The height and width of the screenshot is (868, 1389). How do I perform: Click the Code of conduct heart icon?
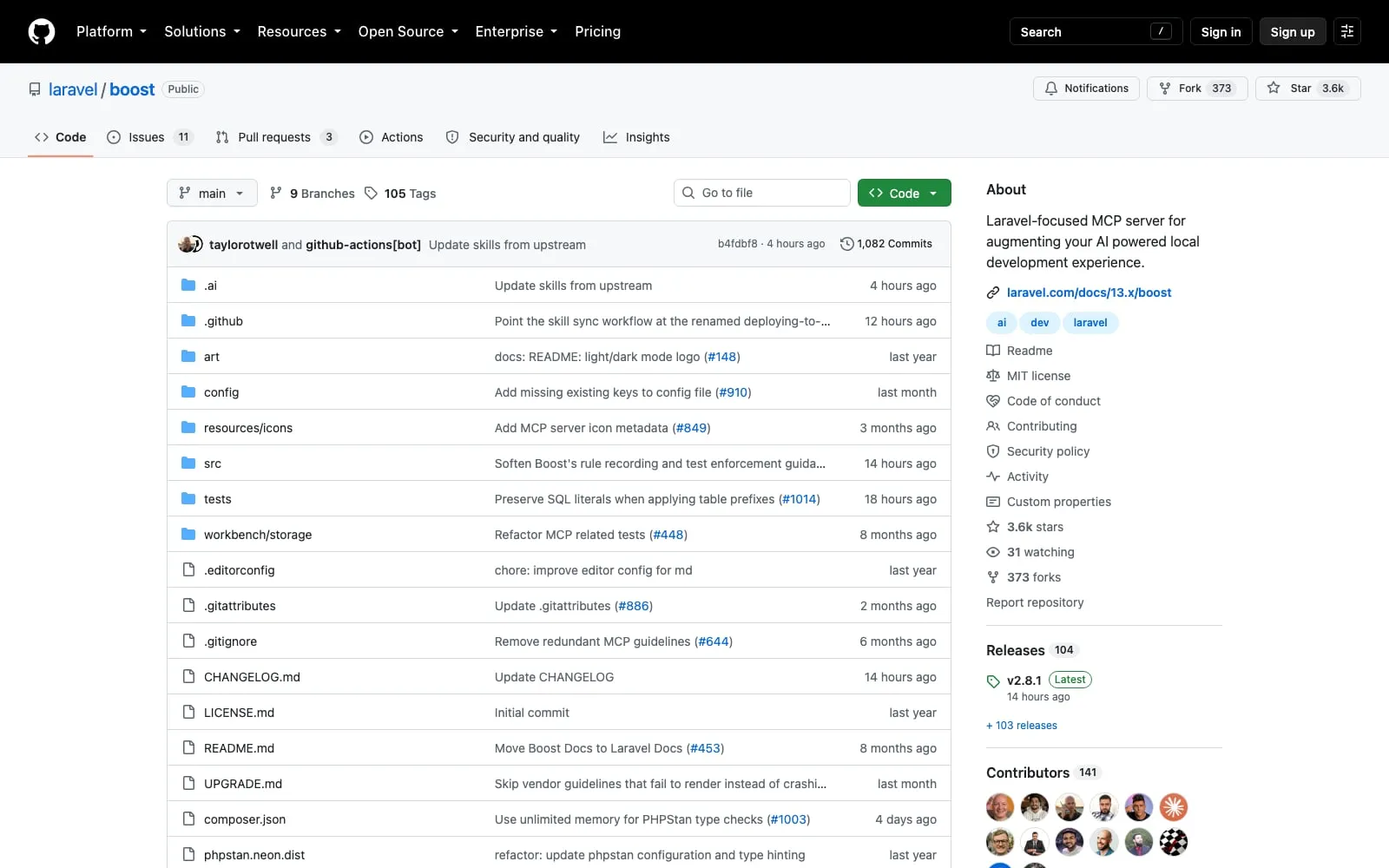click(x=993, y=401)
